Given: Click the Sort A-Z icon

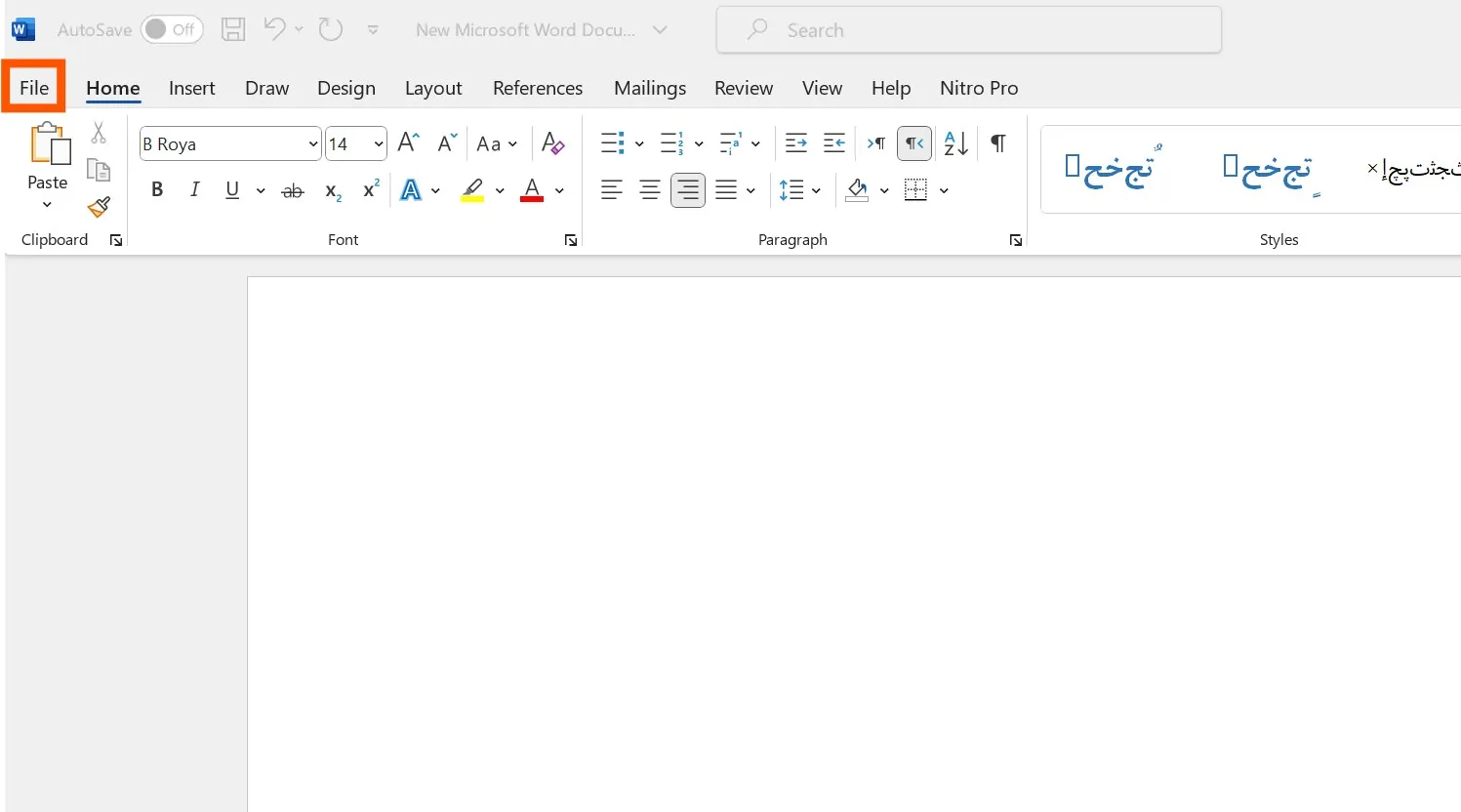Looking at the screenshot, I should click(955, 143).
